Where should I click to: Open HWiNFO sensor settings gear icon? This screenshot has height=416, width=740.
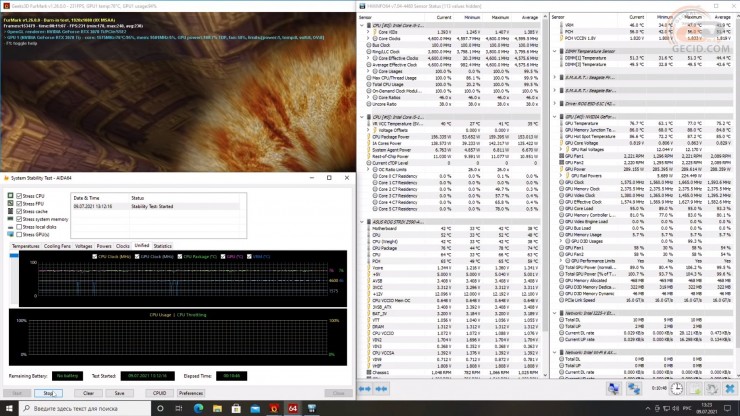(712, 389)
